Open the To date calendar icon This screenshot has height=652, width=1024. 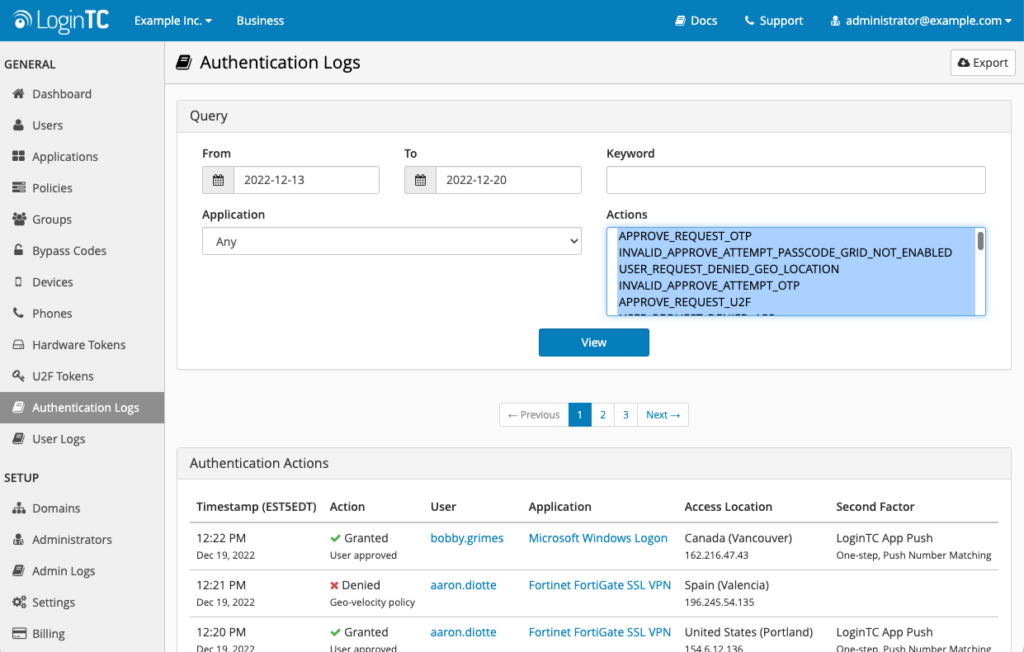(420, 180)
